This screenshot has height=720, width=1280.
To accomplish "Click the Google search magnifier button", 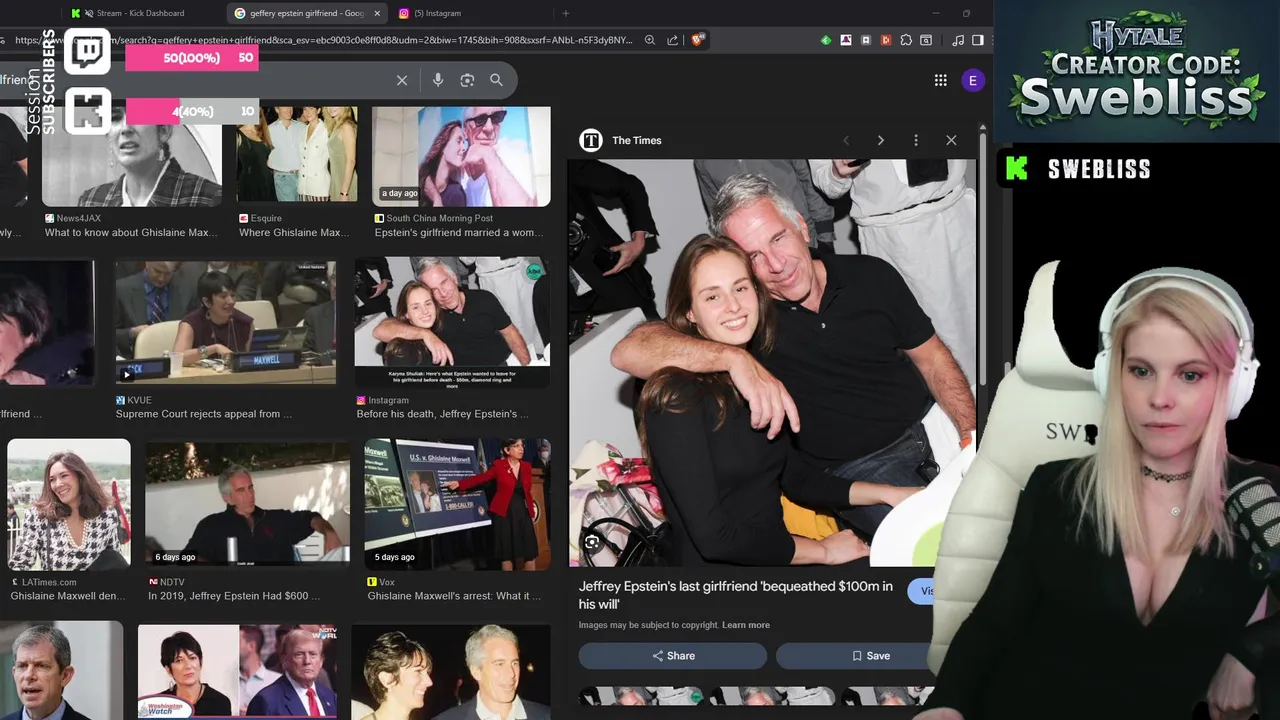I will (x=496, y=80).
